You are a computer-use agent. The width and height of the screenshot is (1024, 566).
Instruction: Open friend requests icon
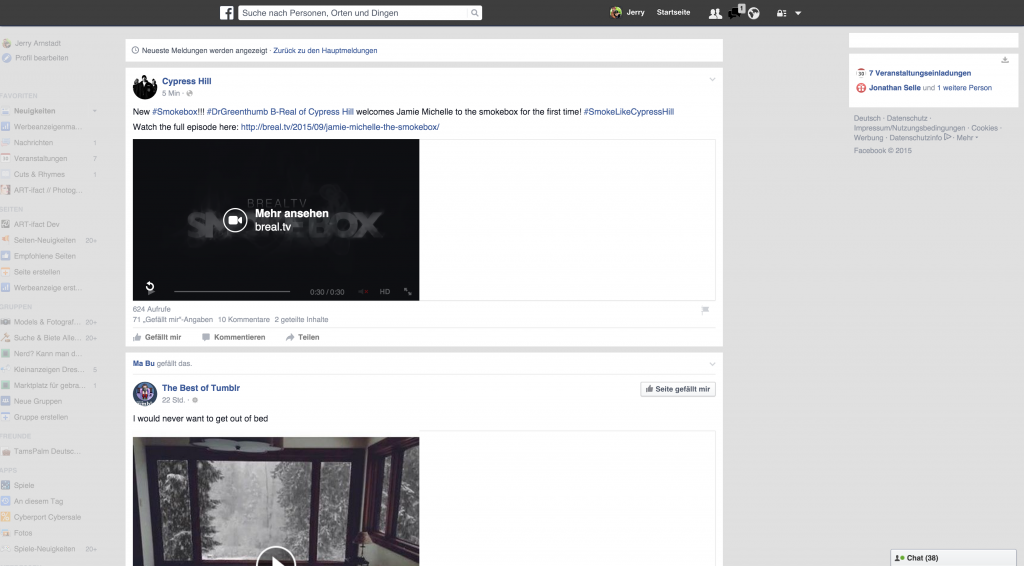click(715, 13)
